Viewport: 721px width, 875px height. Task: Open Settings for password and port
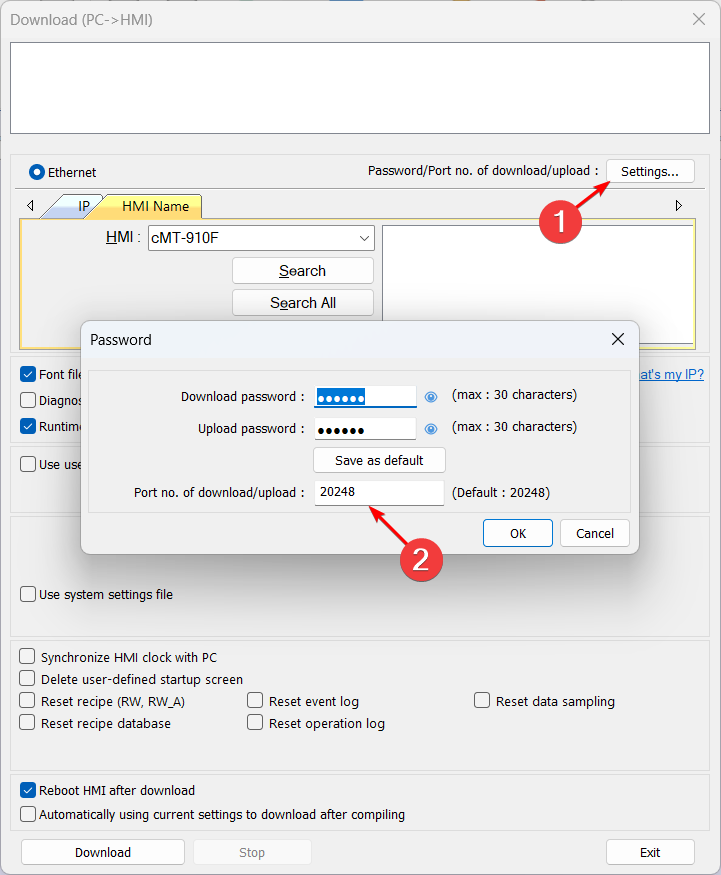[649, 171]
